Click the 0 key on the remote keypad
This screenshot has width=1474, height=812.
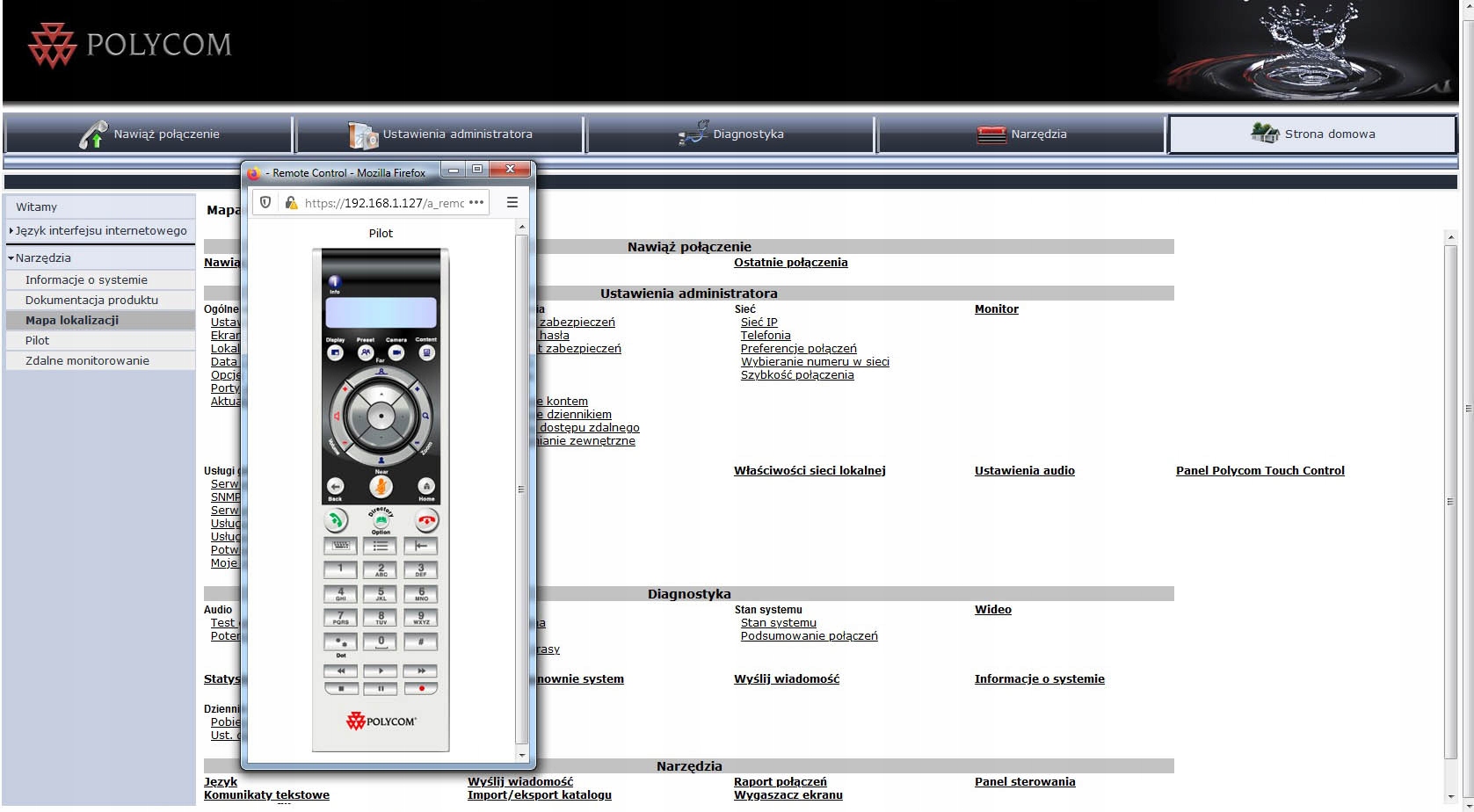click(381, 642)
